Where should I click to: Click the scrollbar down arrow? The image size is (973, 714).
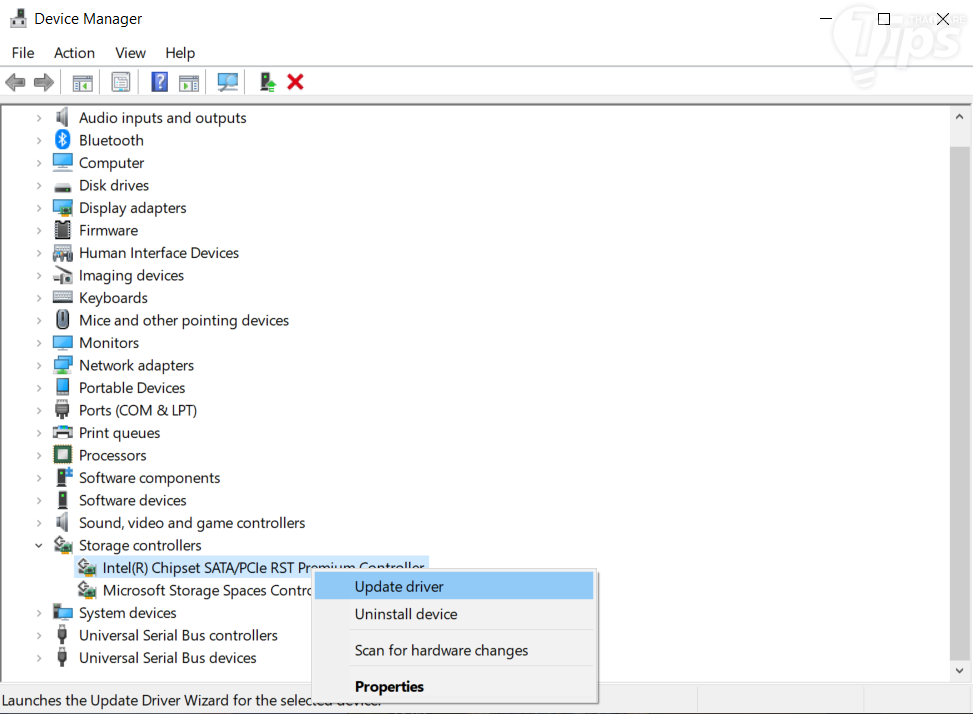point(959,671)
